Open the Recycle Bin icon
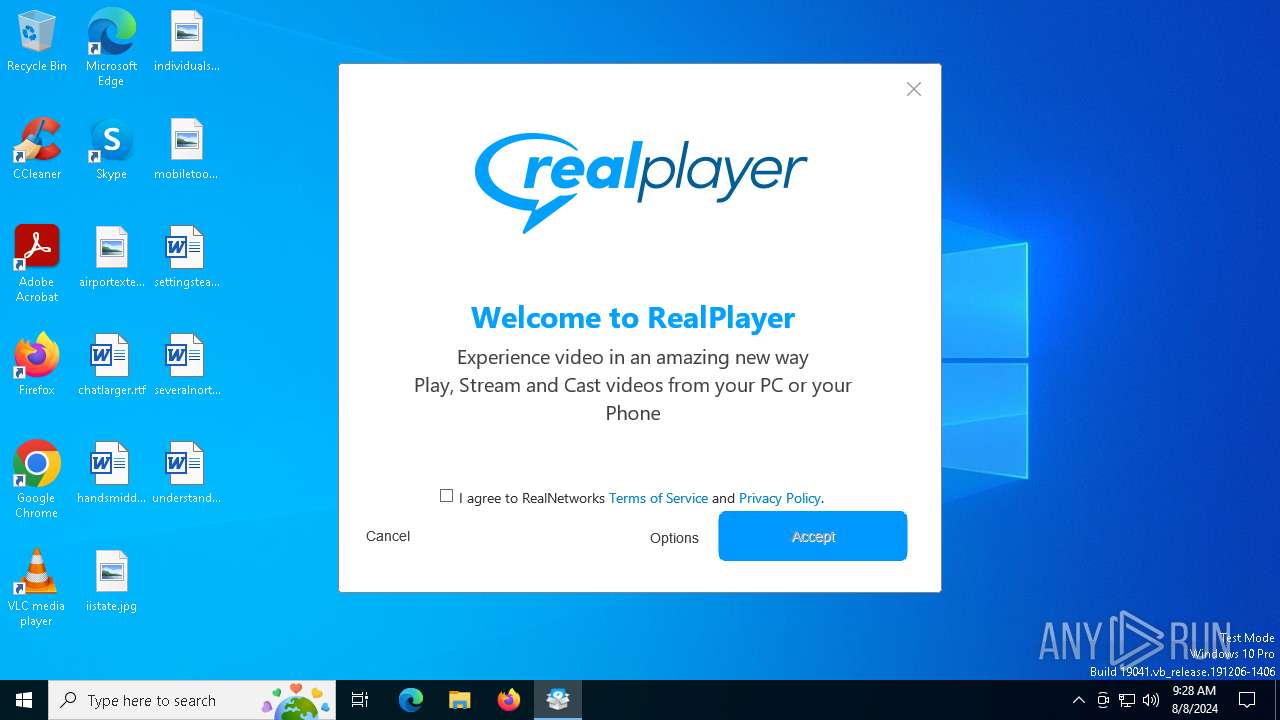 pos(37,42)
